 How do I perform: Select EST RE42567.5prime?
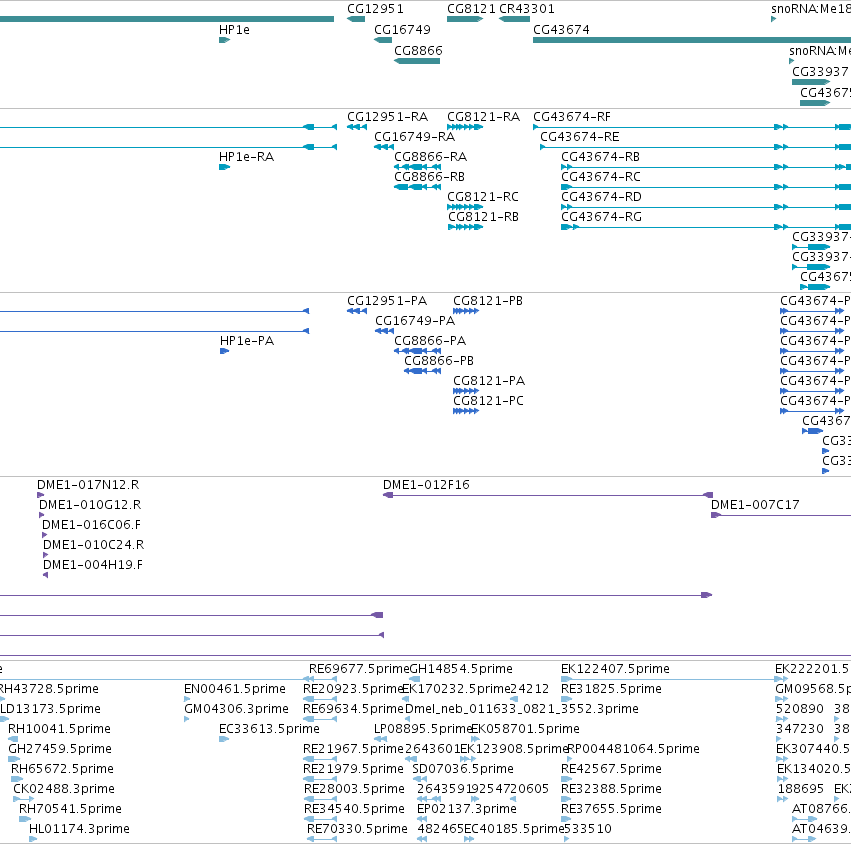(x=611, y=769)
